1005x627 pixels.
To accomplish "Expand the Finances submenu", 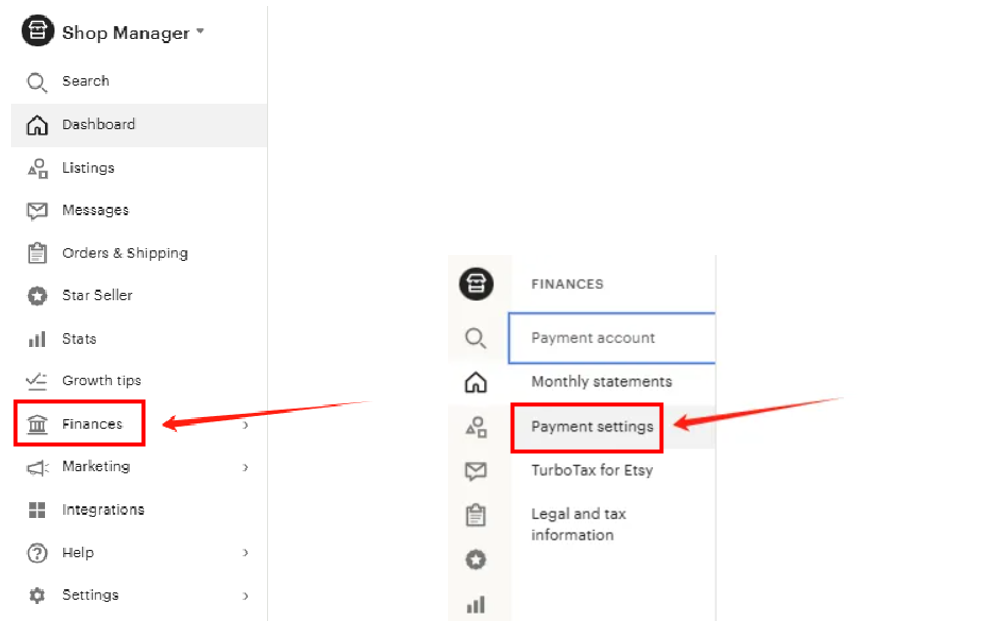I will [245, 425].
